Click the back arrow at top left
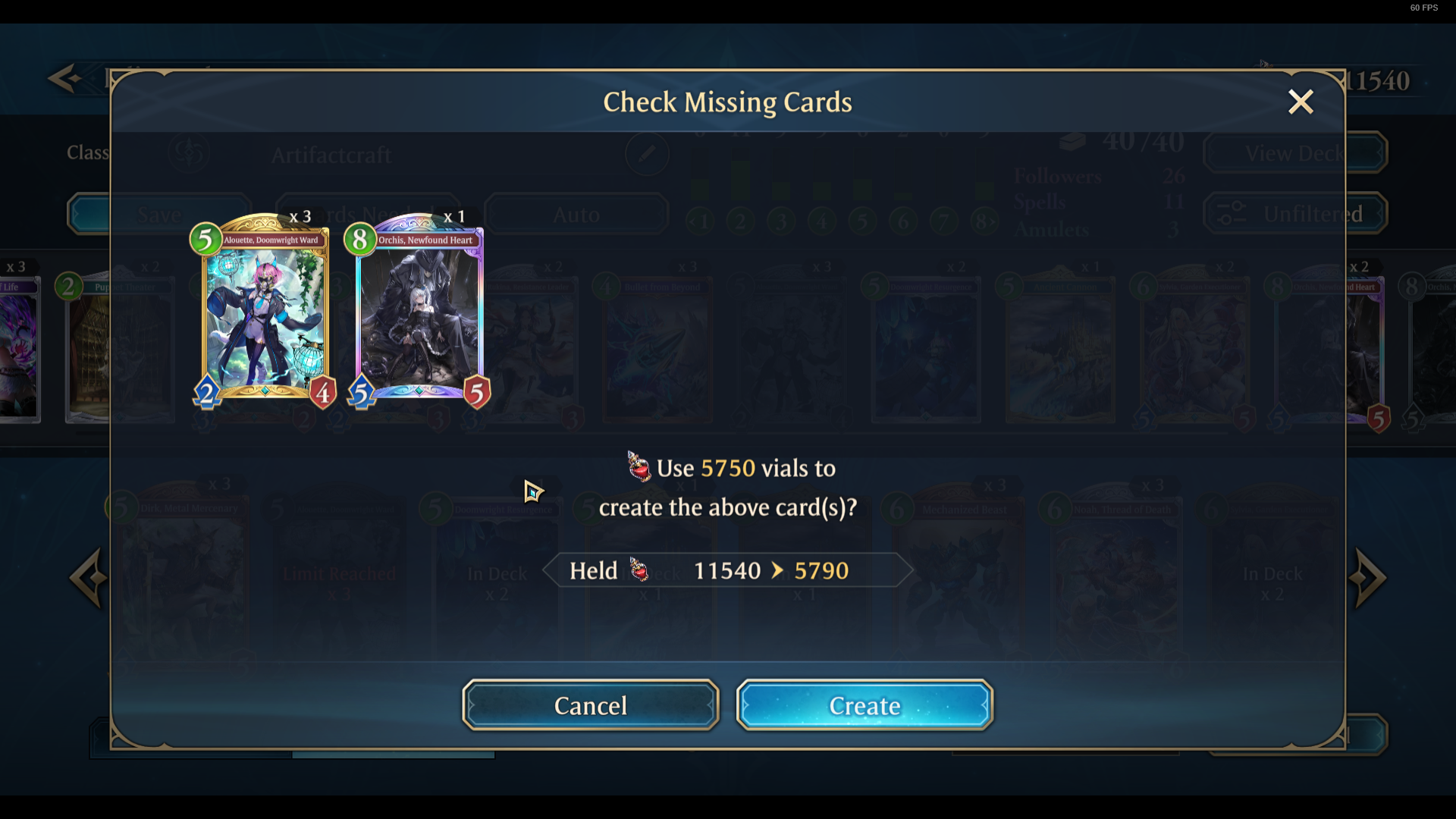This screenshot has height=819, width=1456. (x=64, y=77)
